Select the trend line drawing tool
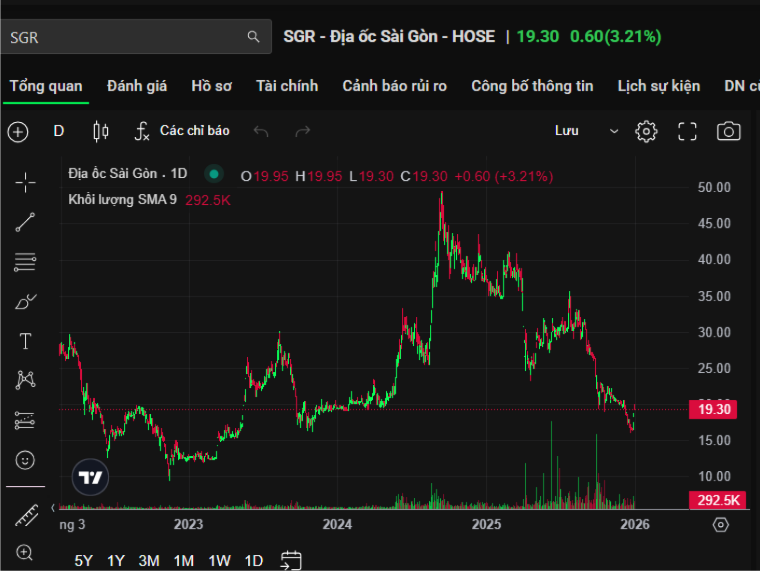 [x=25, y=222]
